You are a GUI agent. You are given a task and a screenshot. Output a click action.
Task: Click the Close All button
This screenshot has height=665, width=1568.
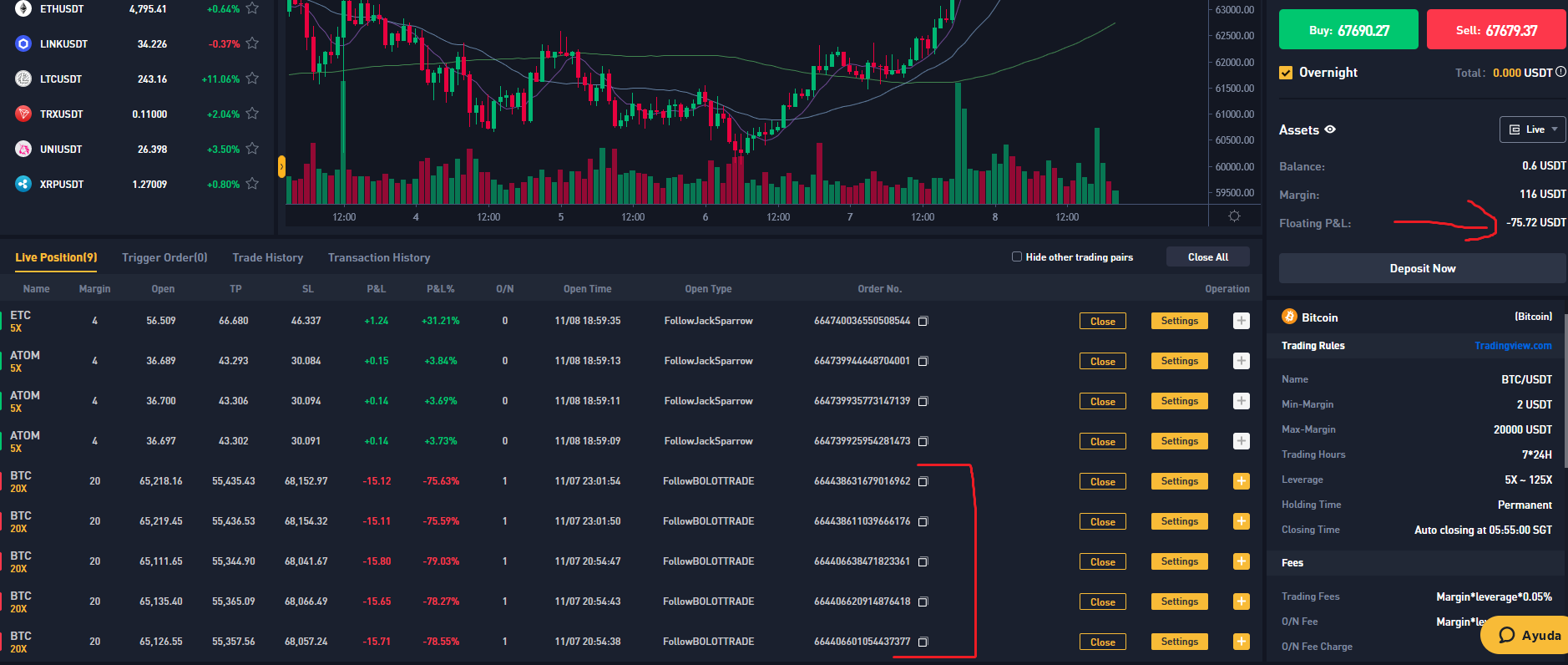click(x=1207, y=256)
